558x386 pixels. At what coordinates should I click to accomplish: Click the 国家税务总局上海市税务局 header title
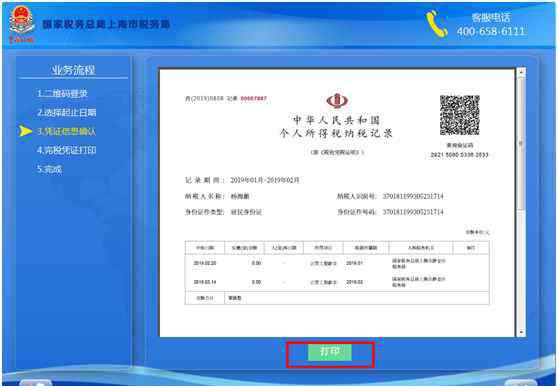pyautogui.click(x=106, y=24)
